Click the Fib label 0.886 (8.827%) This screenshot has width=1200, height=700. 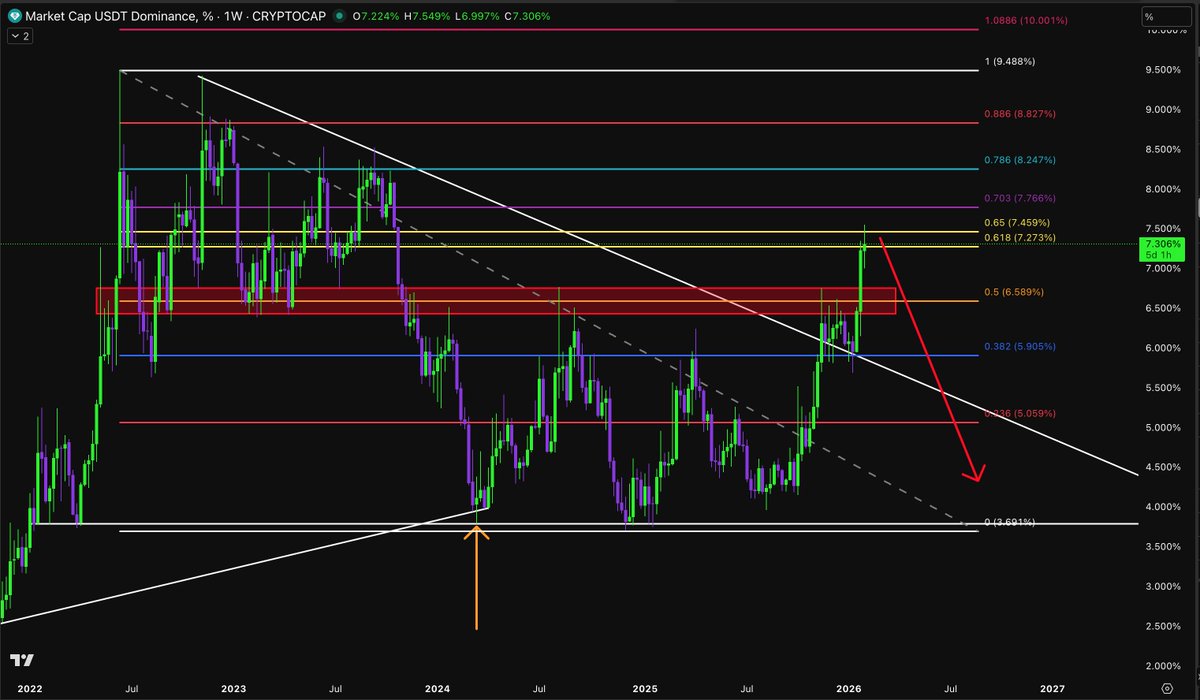1020,114
